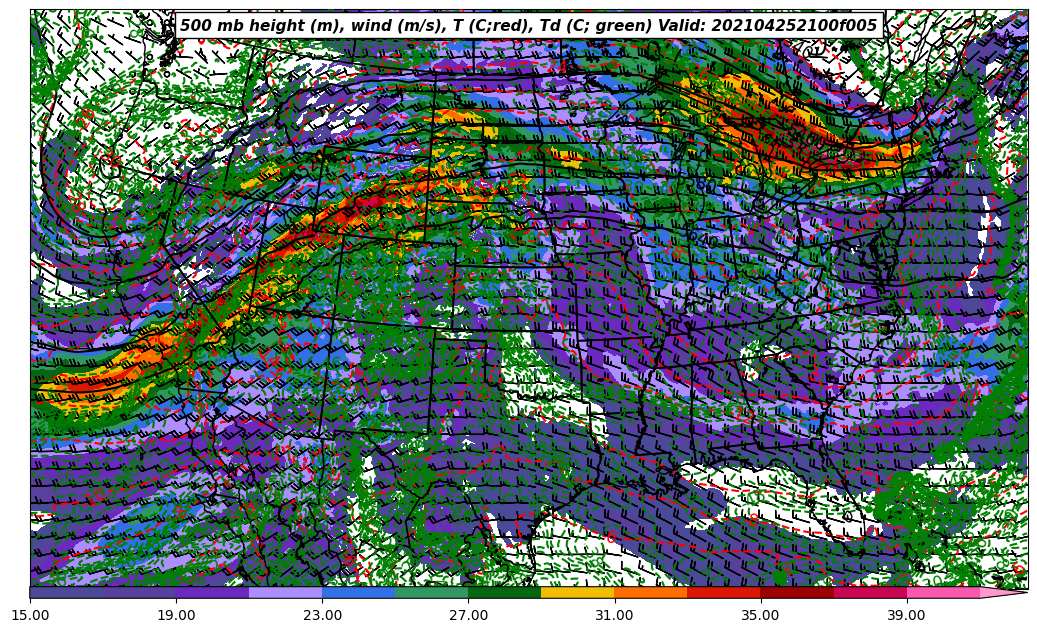Click the 15.00 colorbar tick label

pos(30,615)
